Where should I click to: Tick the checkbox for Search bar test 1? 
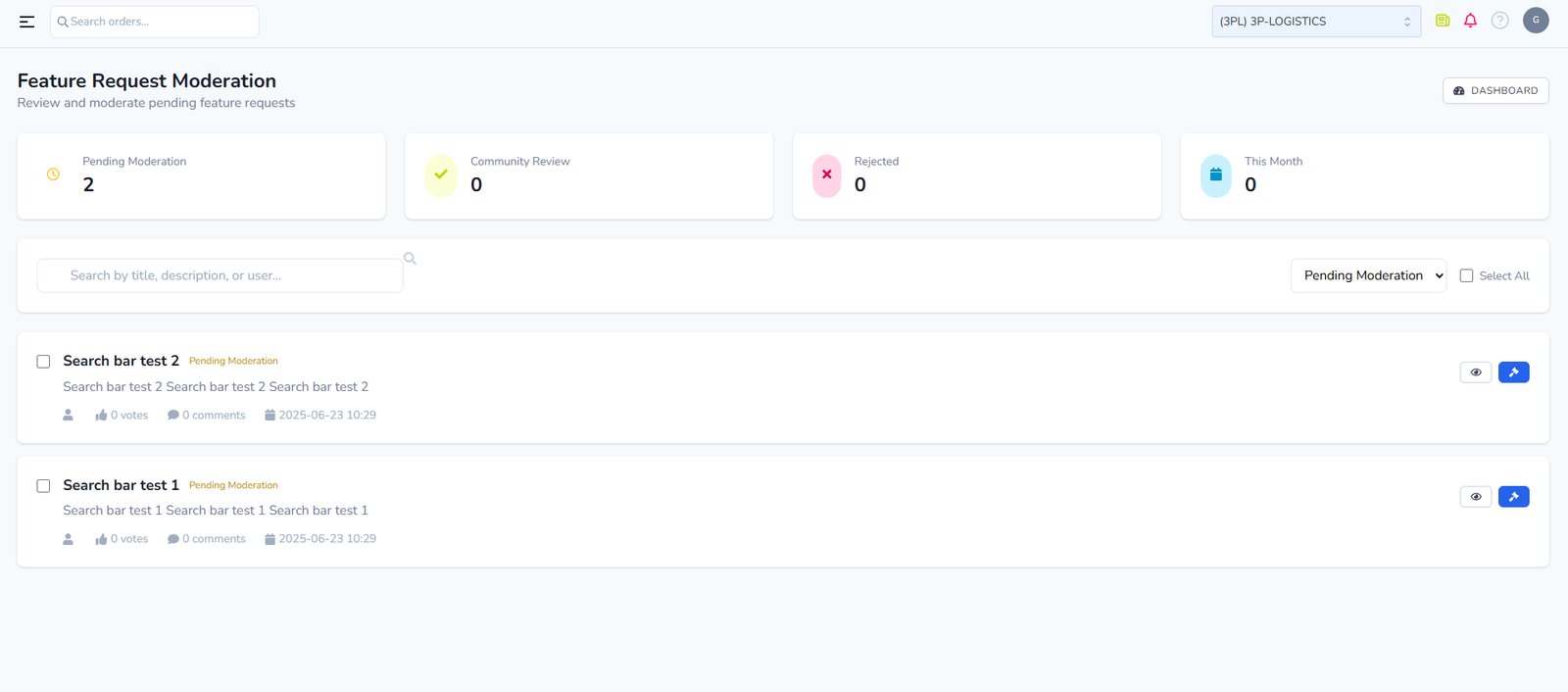43,486
